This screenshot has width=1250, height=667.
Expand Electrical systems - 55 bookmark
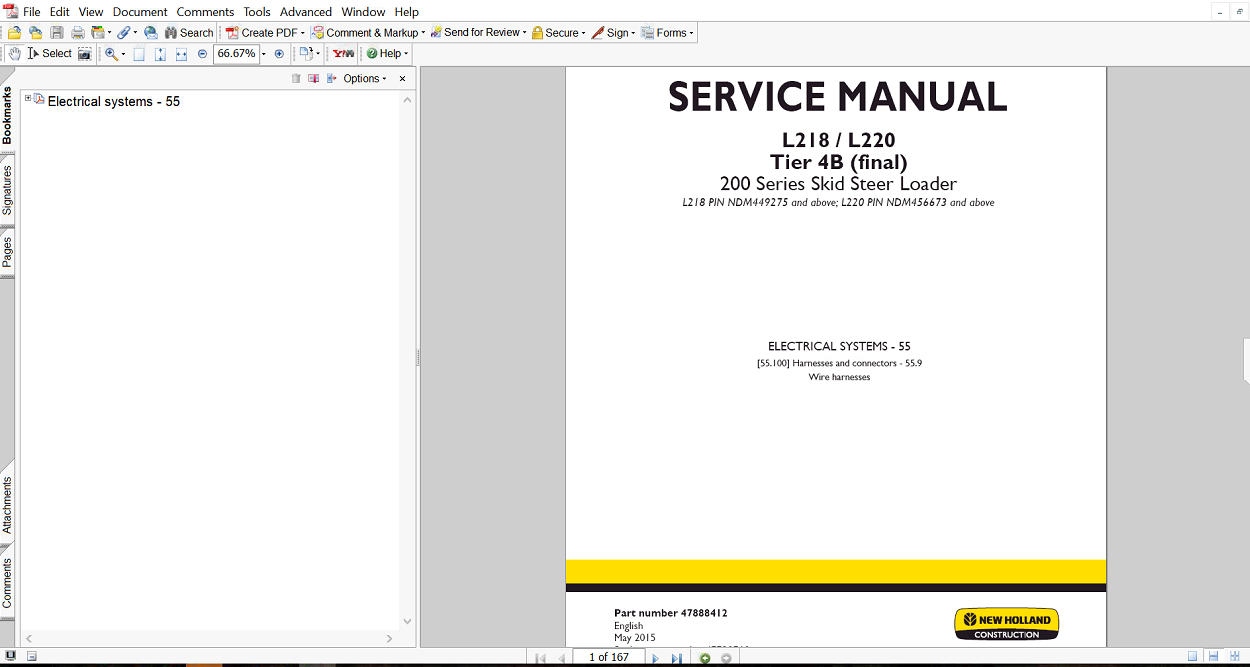coord(28,99)
